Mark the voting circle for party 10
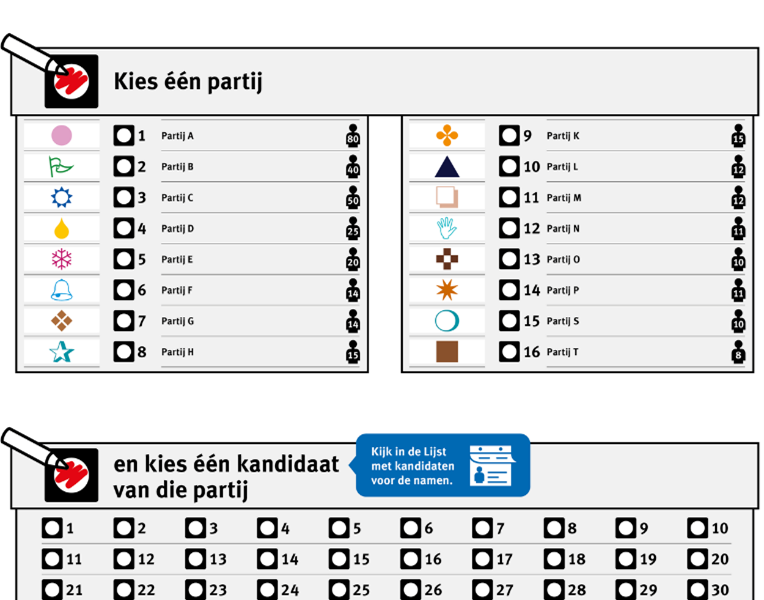The height and width of the screenshot is (600, 764). [509, 167]
